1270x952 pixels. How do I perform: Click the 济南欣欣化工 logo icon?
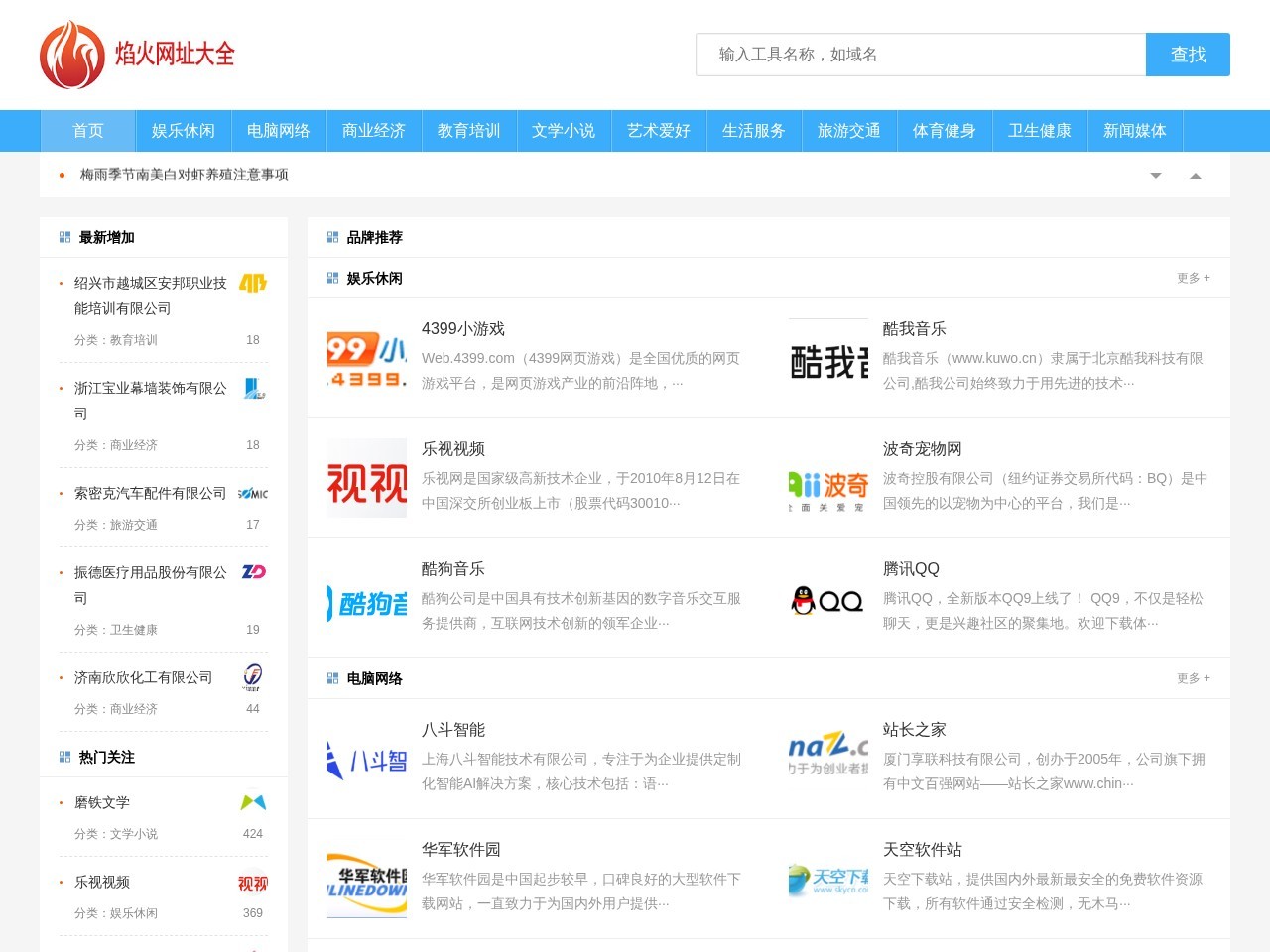click(253, 677)
